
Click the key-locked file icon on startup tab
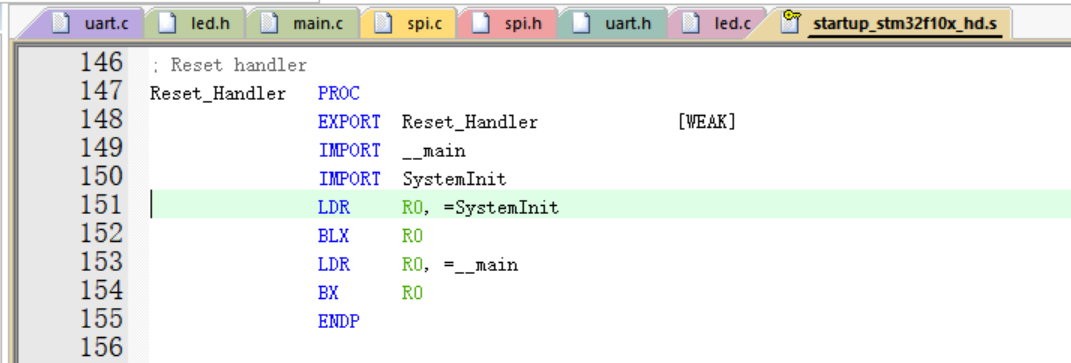tap(790, 22)
